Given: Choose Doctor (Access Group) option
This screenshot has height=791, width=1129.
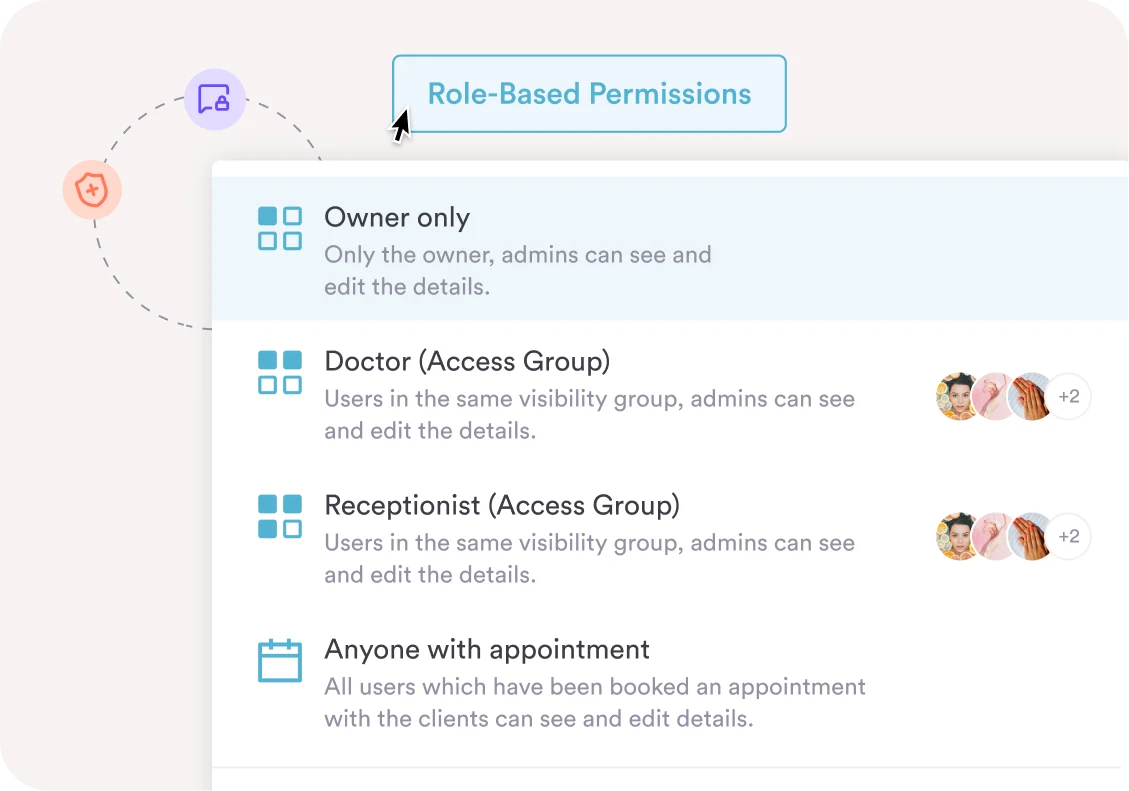Looking at the screenshot, I should 467,361.
